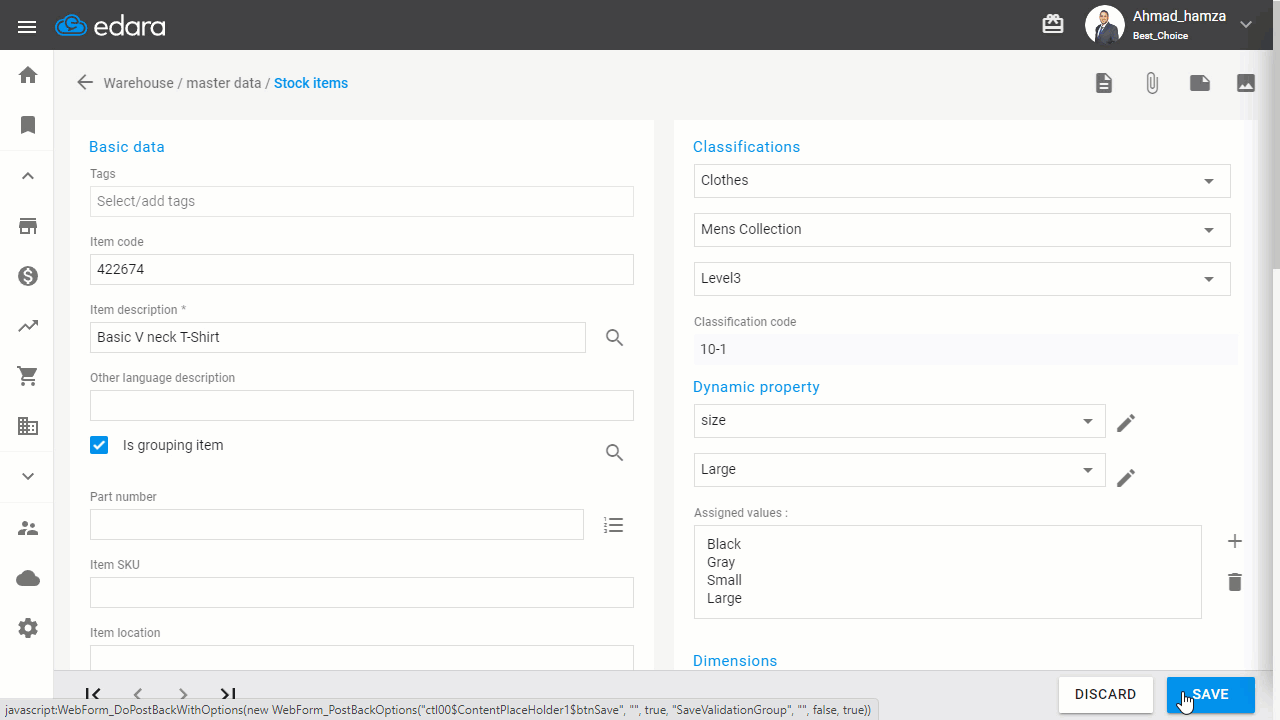The height and width of the screenshot is (720, 1280).
Task: Open the Large value dropdown
Action: click(x=900, y=470)
